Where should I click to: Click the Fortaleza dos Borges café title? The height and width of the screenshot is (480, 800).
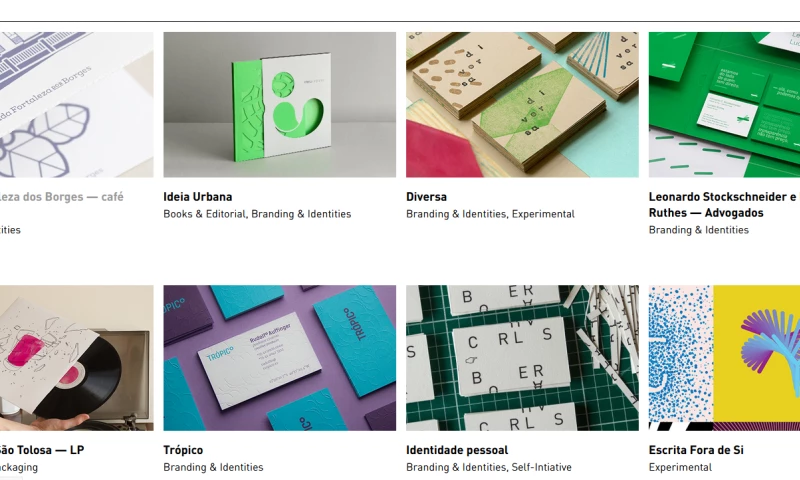(62, 197)
